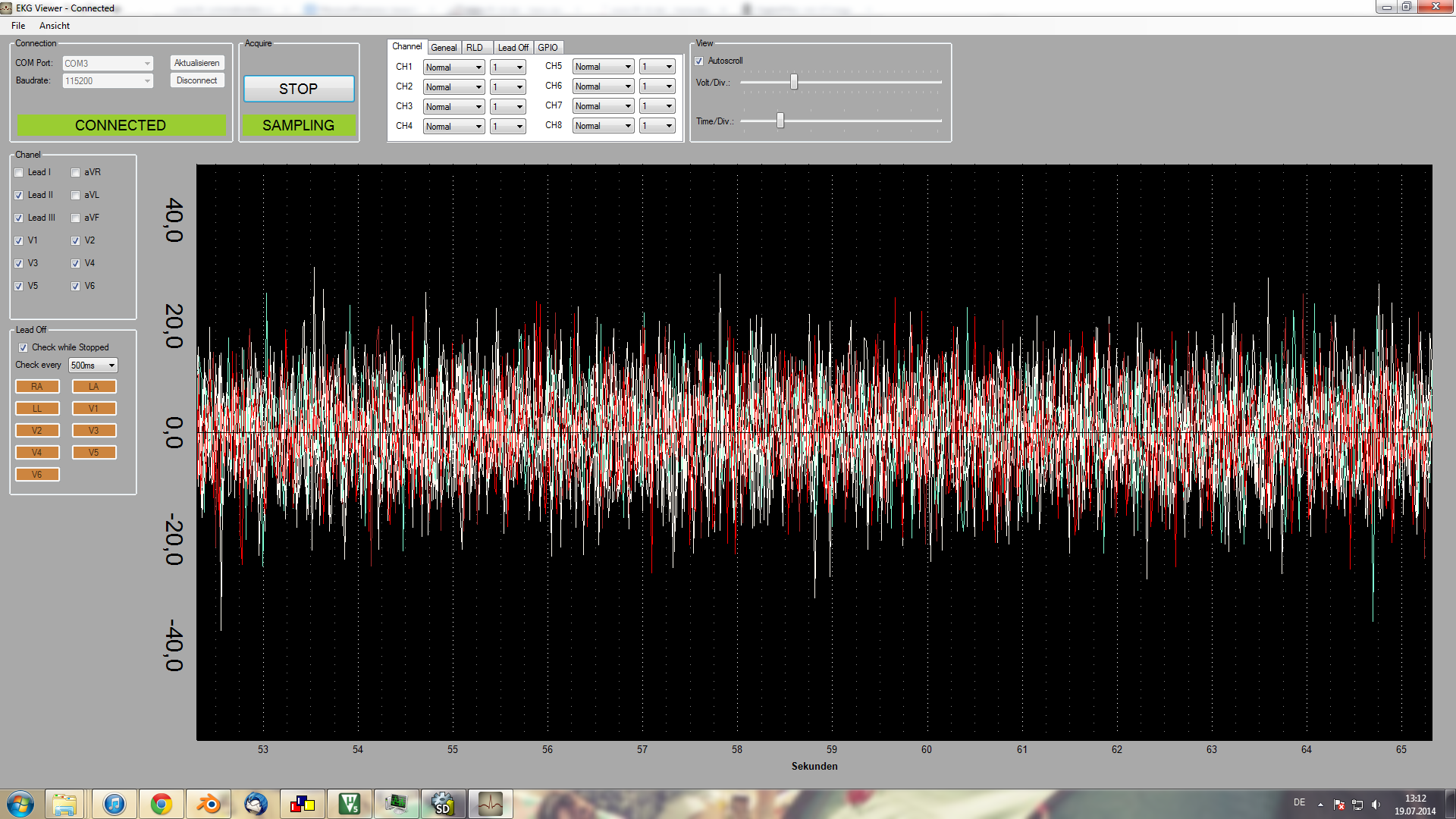Screen dimensions: 1456x819
Task: Click the green CONNECTED status label
Action: (x=121, y=125)
